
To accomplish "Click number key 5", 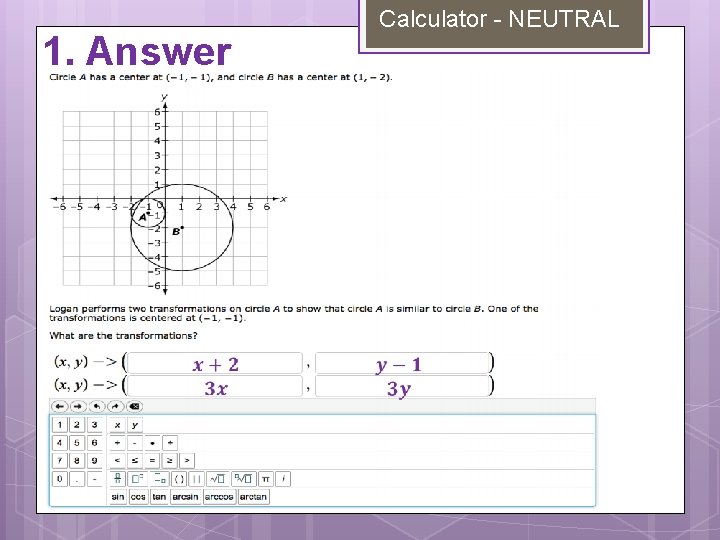I will pos(77,443).
